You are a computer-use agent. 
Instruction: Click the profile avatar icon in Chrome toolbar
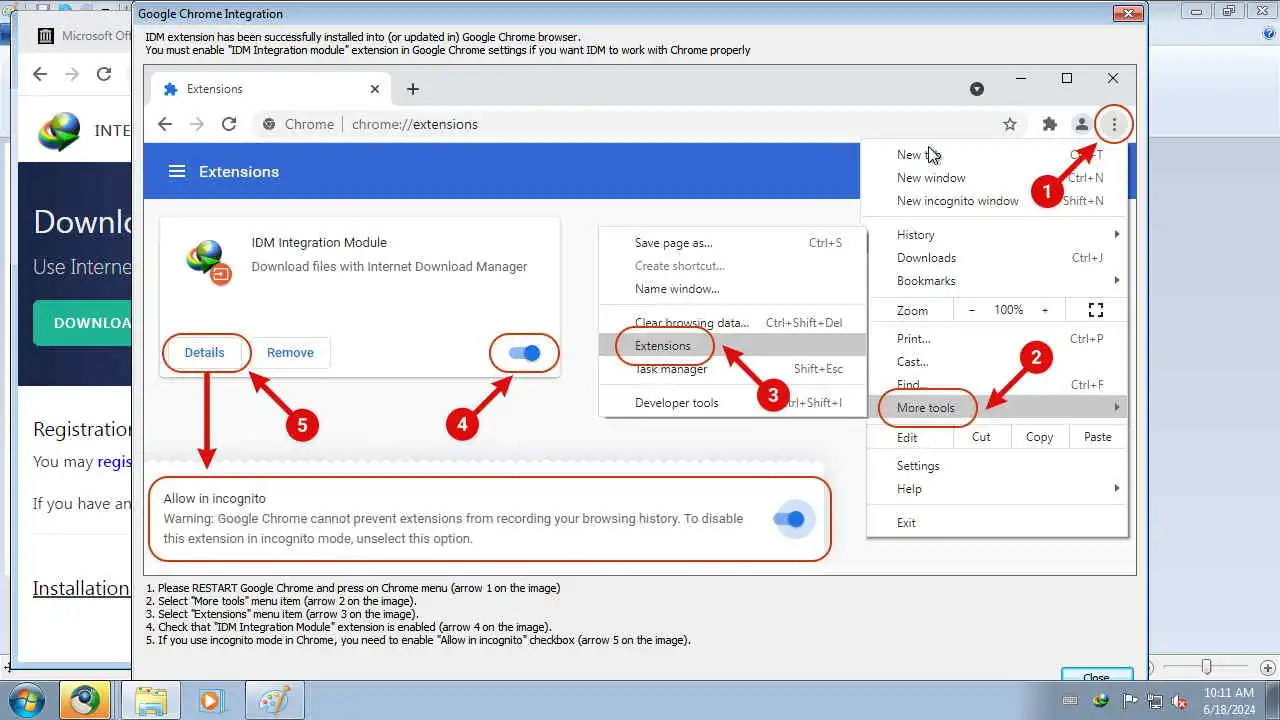point(1081,124)
